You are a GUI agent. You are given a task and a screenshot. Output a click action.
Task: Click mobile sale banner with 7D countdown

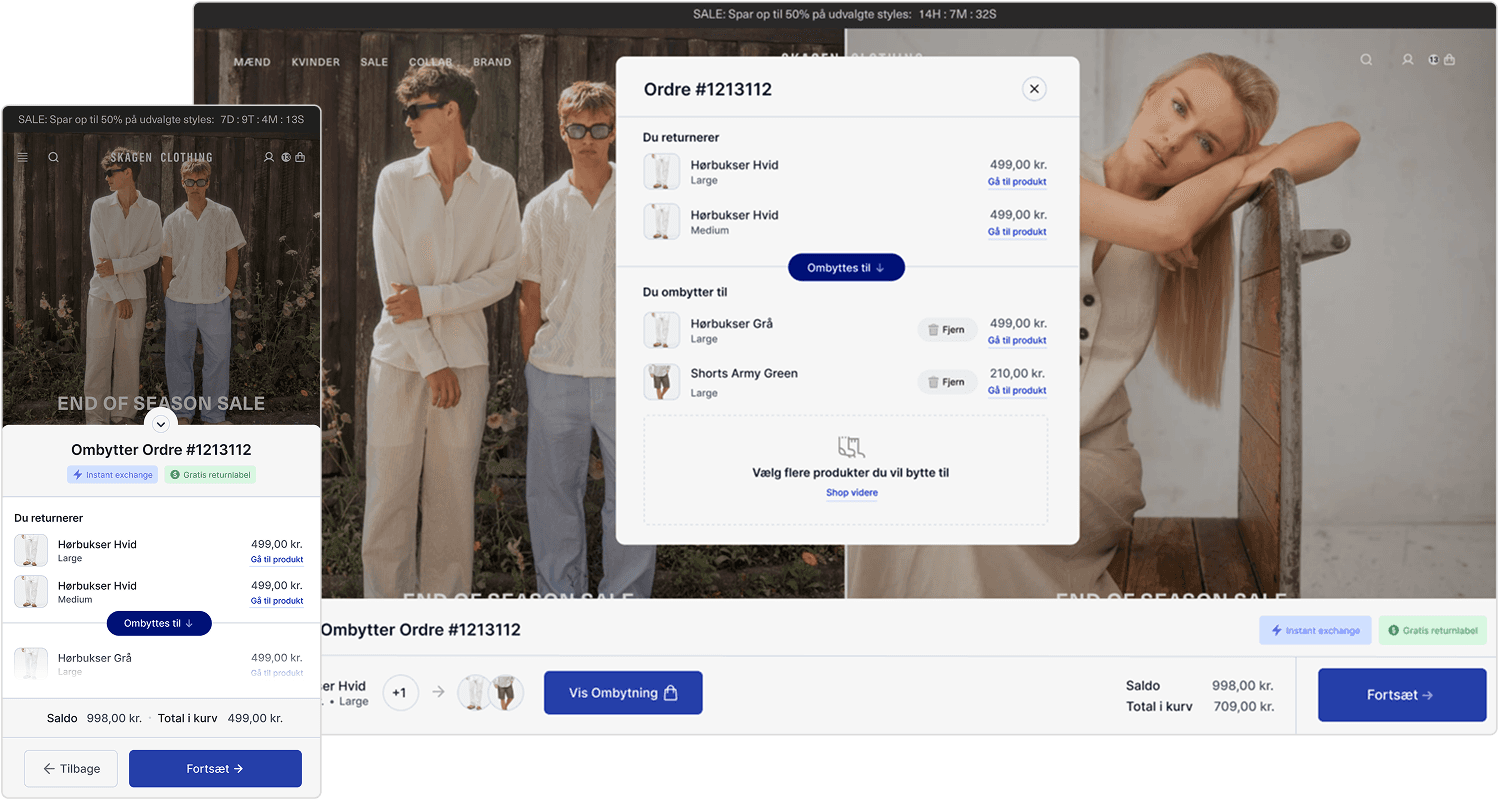click(x=161, y=119)
